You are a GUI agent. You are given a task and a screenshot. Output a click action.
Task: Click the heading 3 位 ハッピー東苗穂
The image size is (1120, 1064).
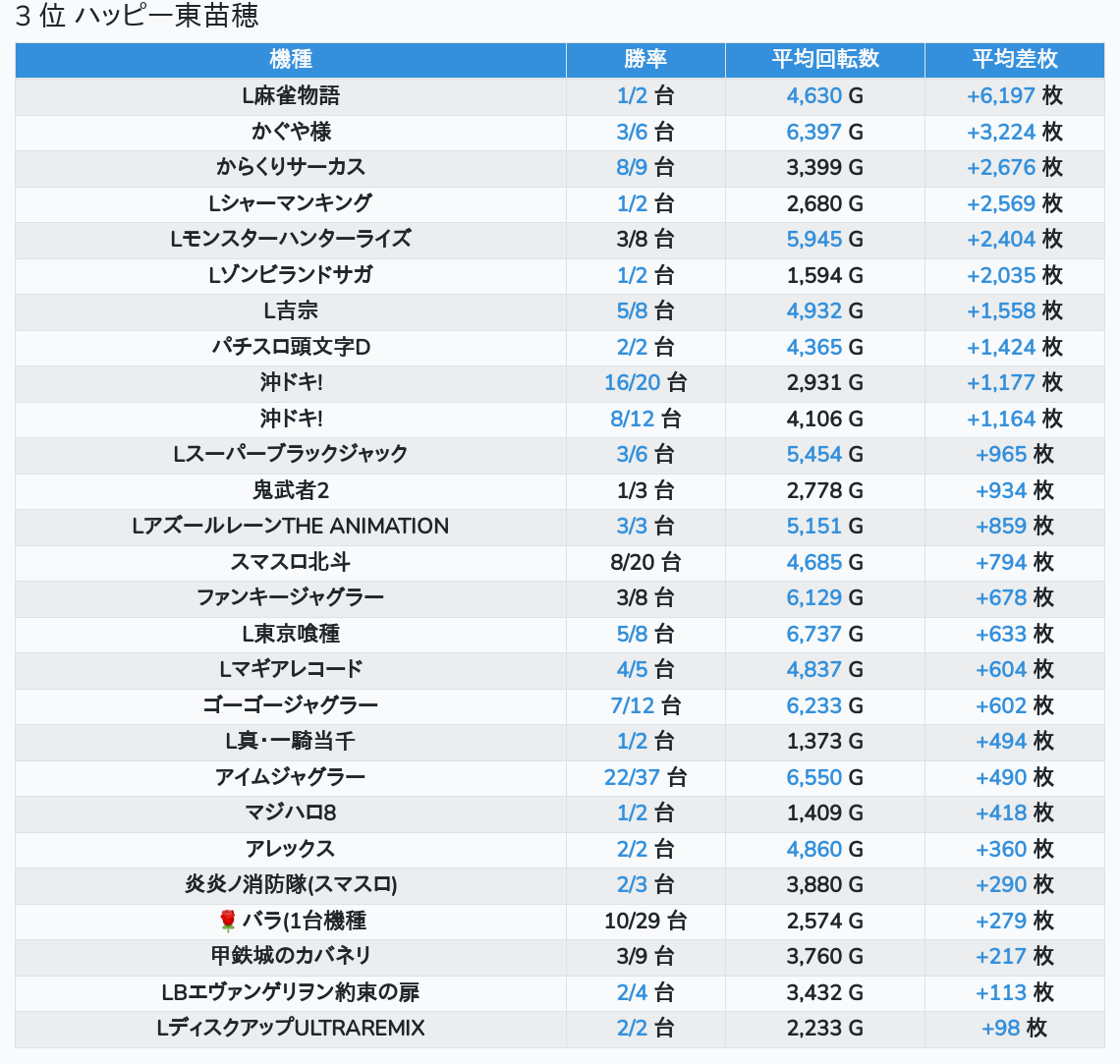click(137, 15)
